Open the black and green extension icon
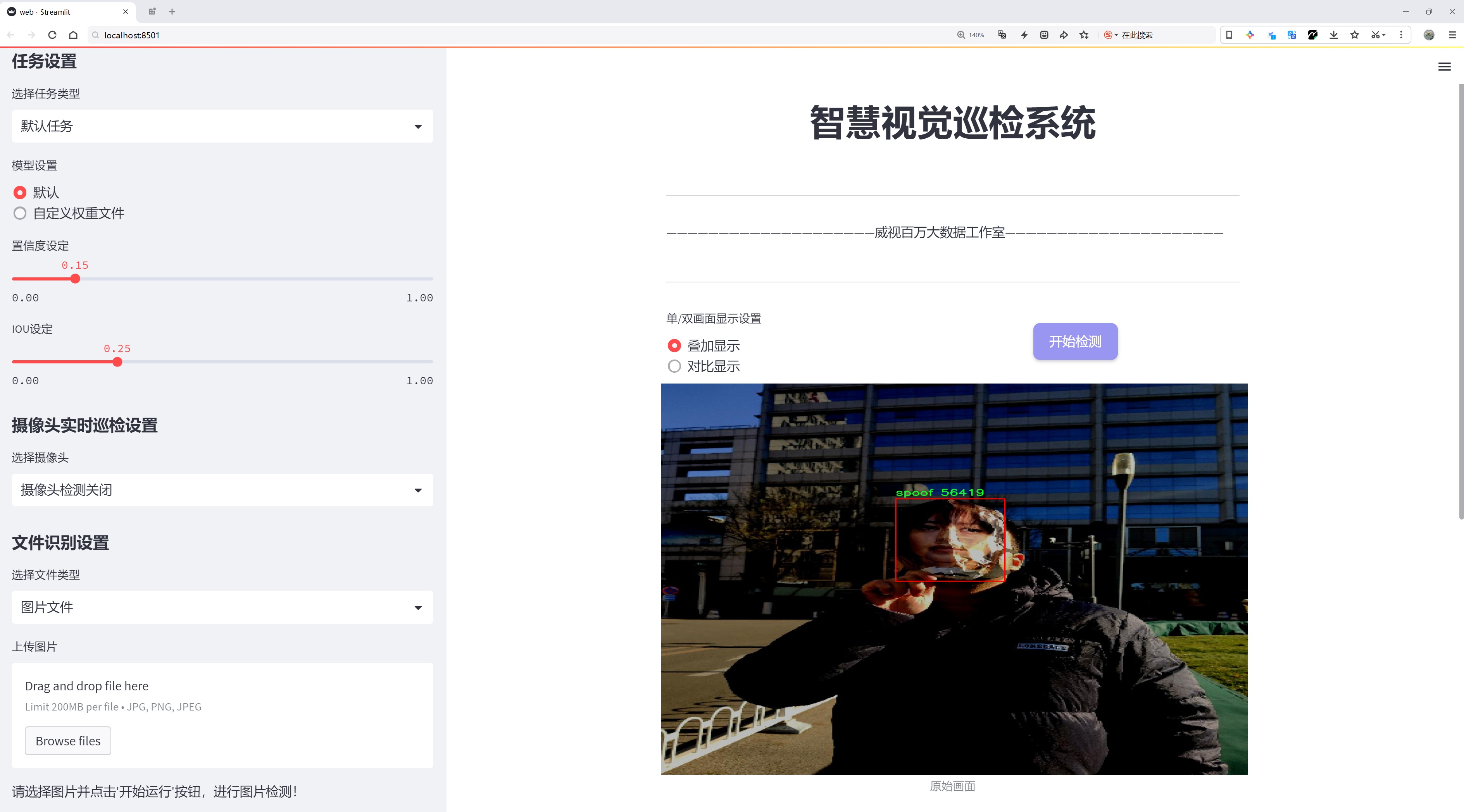Viewport: 1464px width, 812px height. click(x=1313, y=34)
